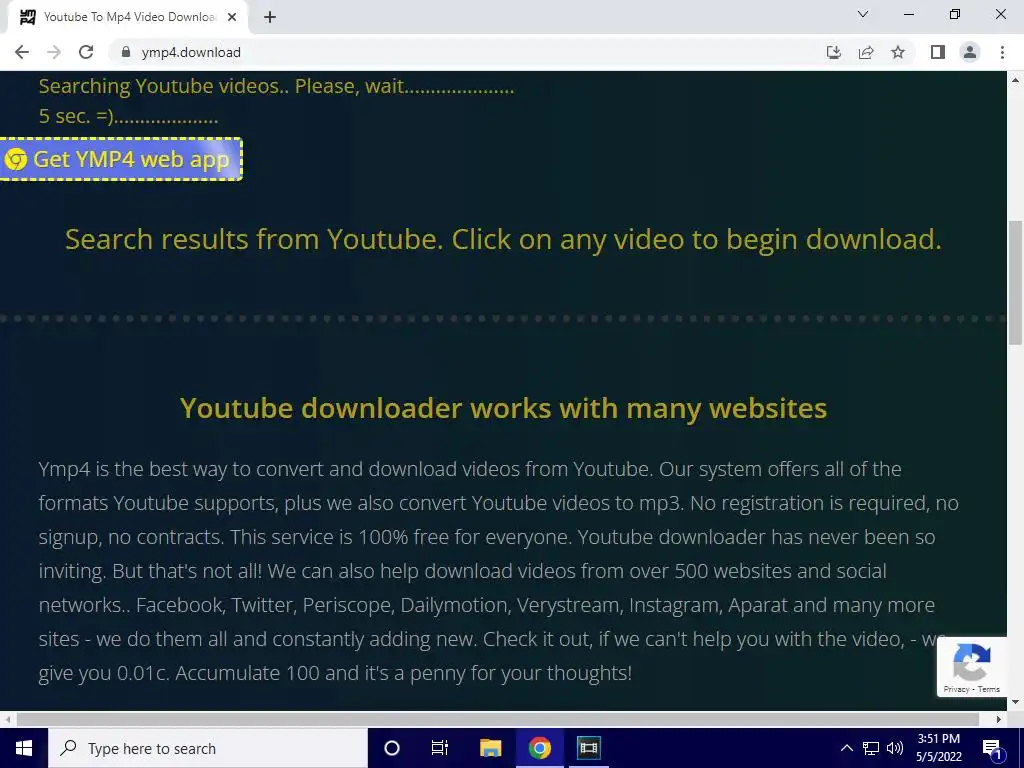Click vertical scrollbar thumb
This screenshot has height=768, width=1024.
[x=1016, y=282]
